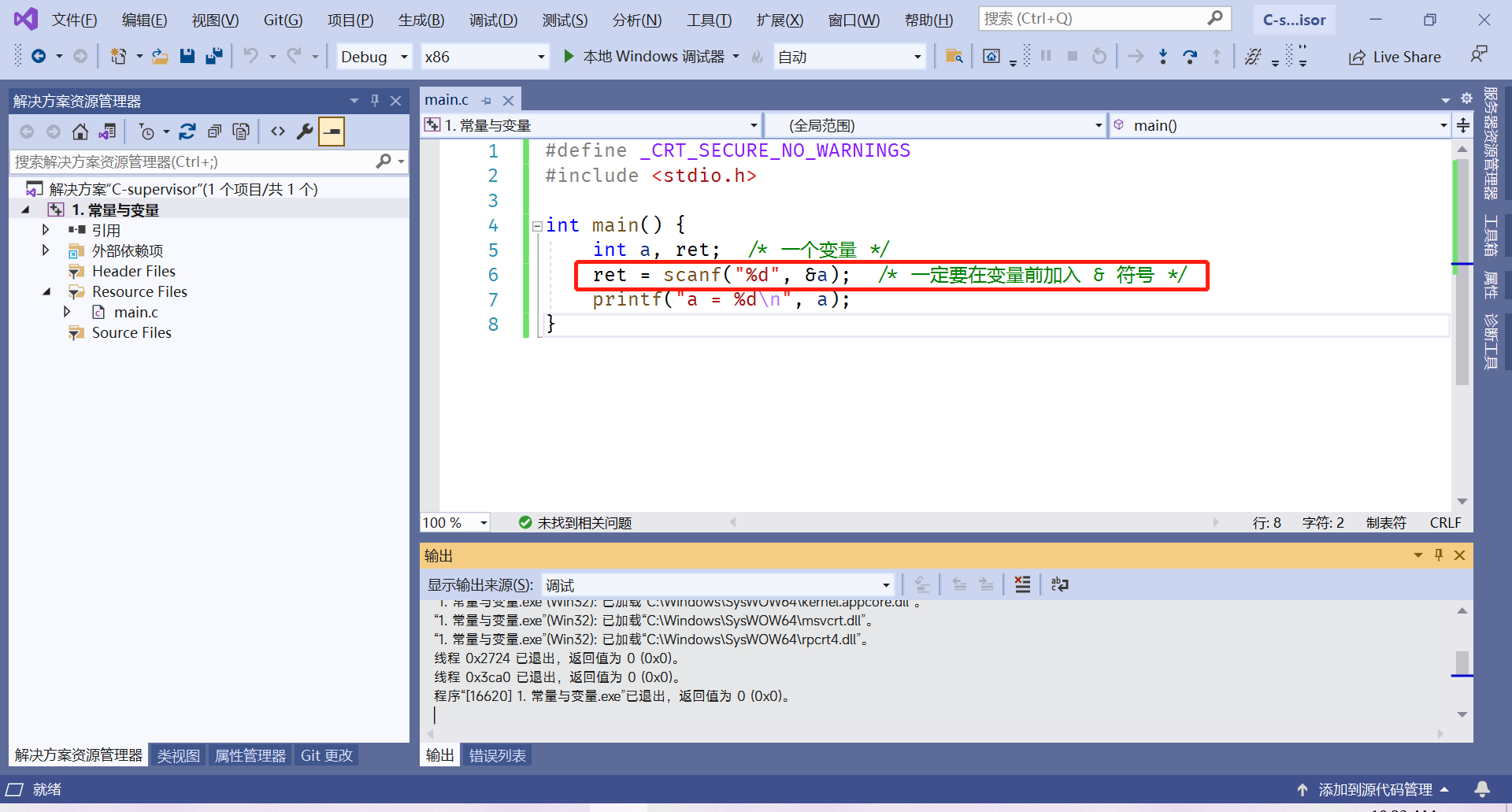Click the View Code icon in Solution Explorer

pos(278,132)
